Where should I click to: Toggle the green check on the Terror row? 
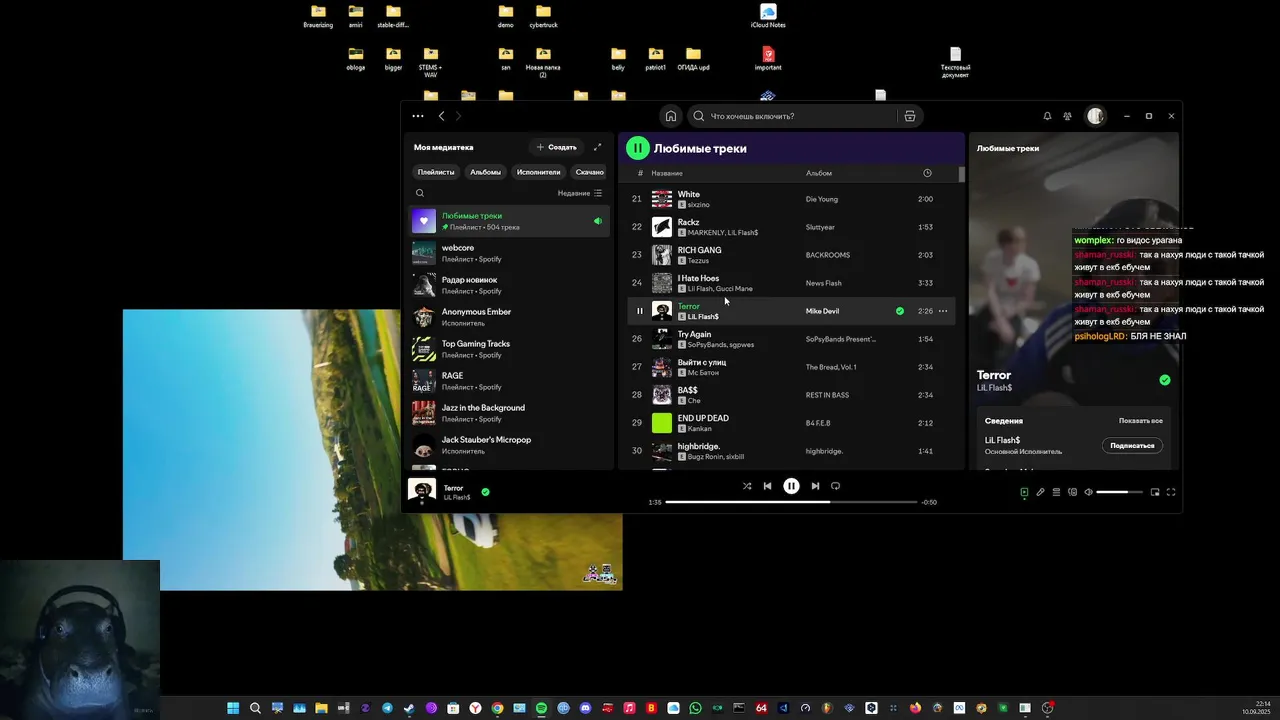[x=900, y=311]
